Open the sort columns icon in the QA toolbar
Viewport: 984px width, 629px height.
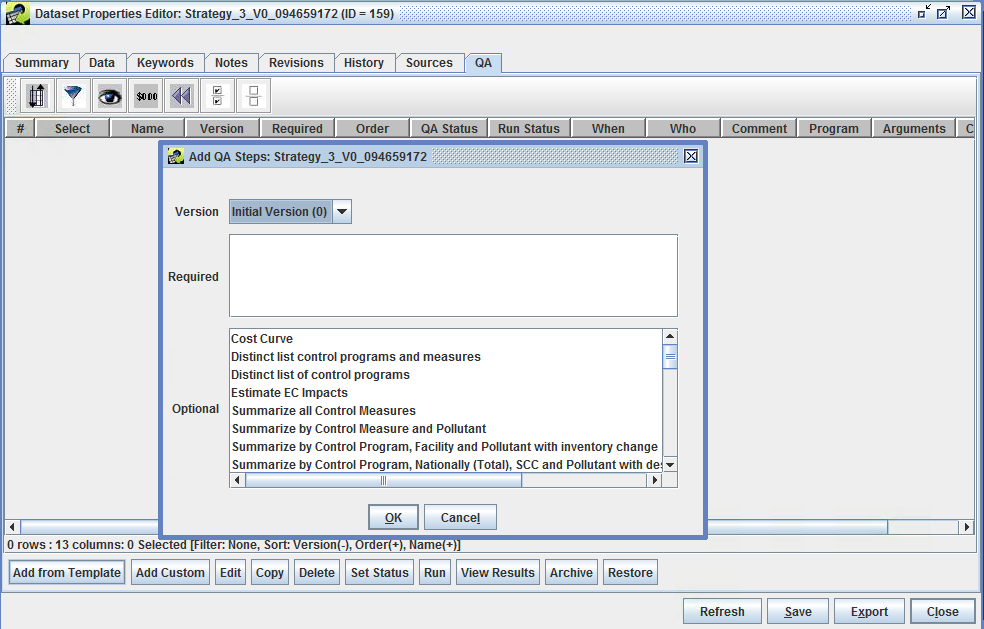click(x=37, y=95)
